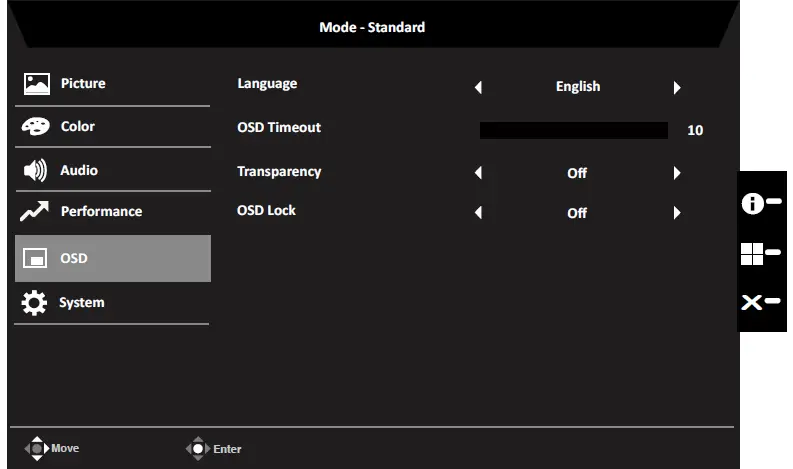Adjust the OSD Timeout slider bar
793x469 pixels.
click(x=573, y=130)
